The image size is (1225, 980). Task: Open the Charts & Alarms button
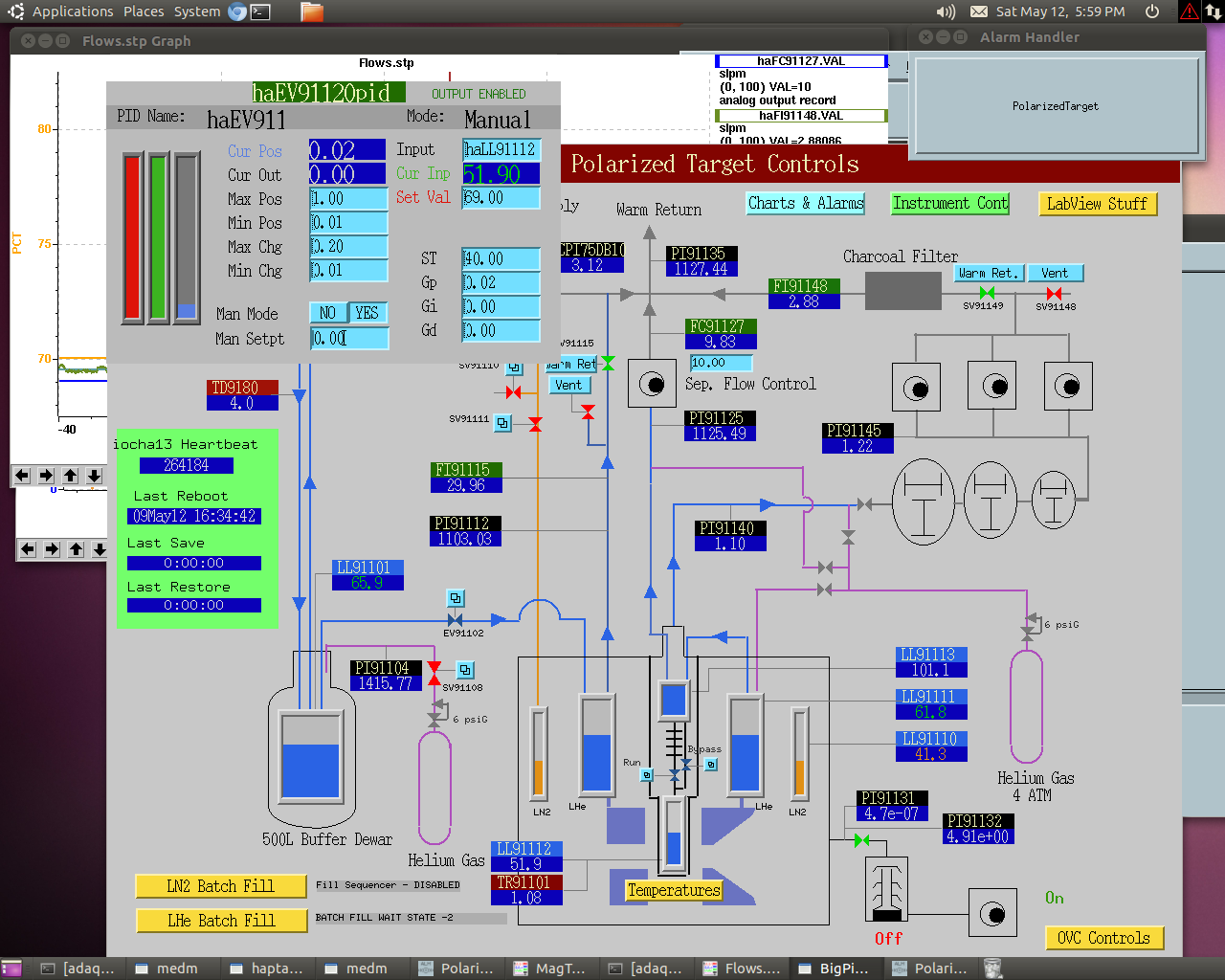point(806,203)
